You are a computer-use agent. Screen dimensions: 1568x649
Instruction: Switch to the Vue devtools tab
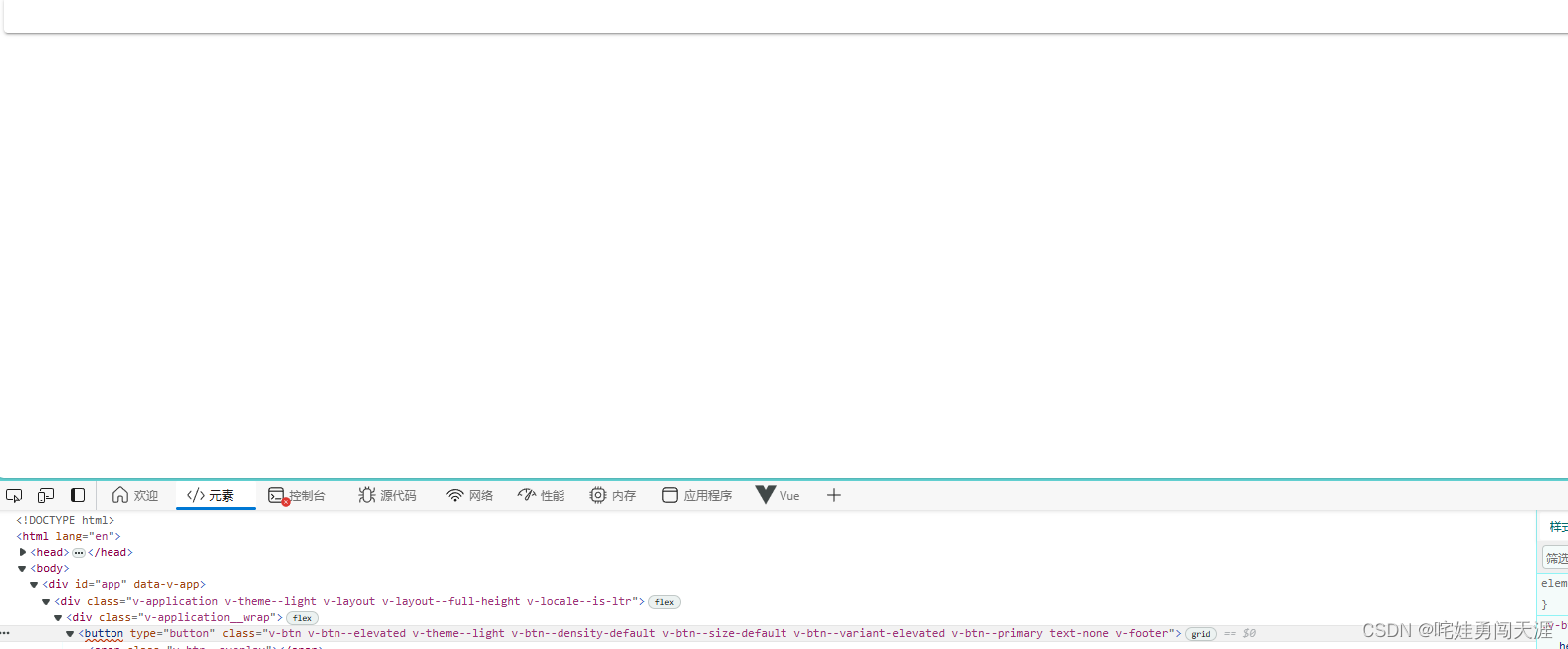[x=778, y=495]
